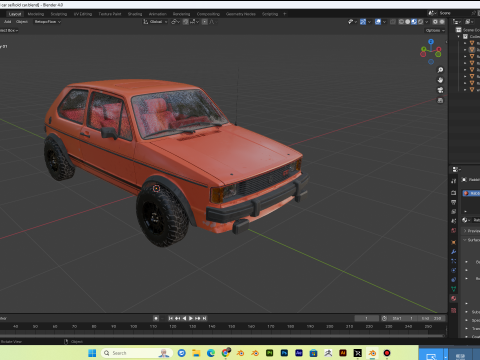480x360 pixels.
Task: Open Photoshop from the taskbar
Action: coord(284,353)
